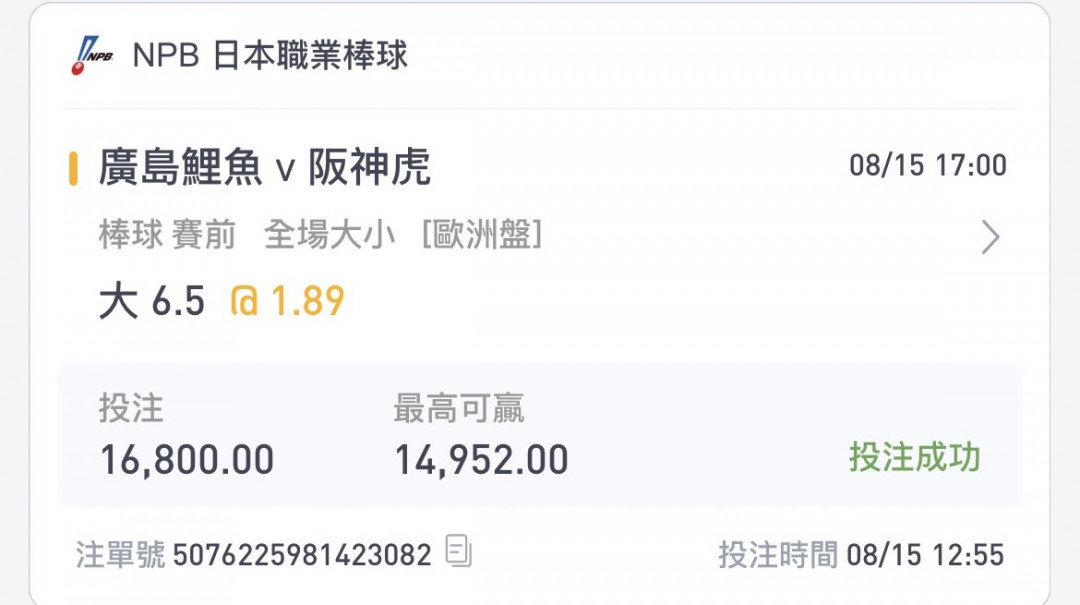
Task: Copy the bet slip number icon
Action: (x=459, y=551)
